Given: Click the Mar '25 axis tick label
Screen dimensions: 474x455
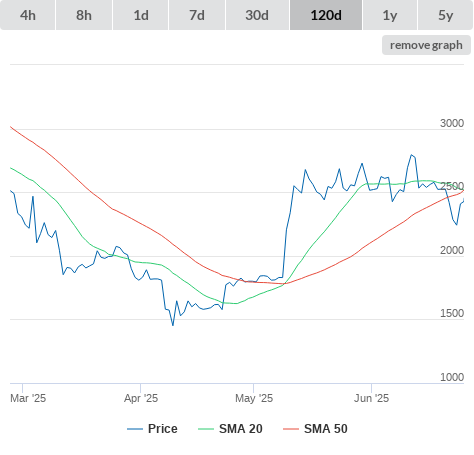Looking at the screenshot, I should [28, 398].
